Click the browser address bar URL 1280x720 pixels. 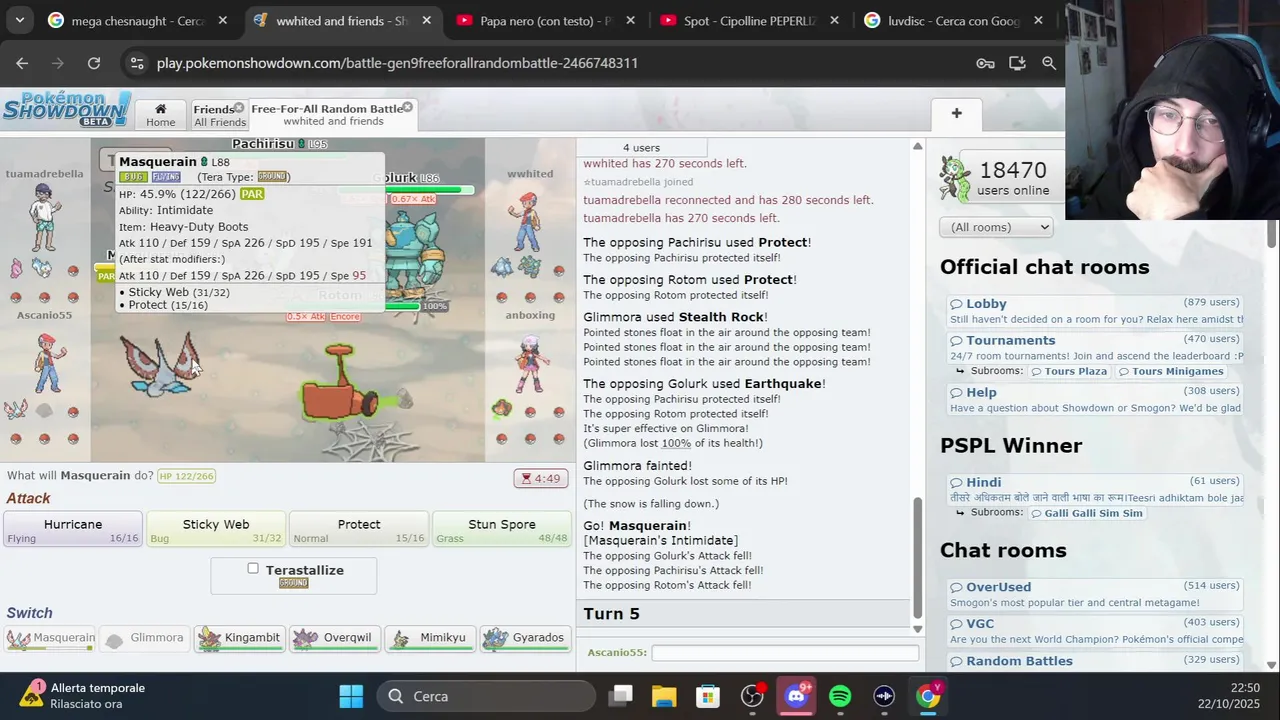tap(397, 63)
